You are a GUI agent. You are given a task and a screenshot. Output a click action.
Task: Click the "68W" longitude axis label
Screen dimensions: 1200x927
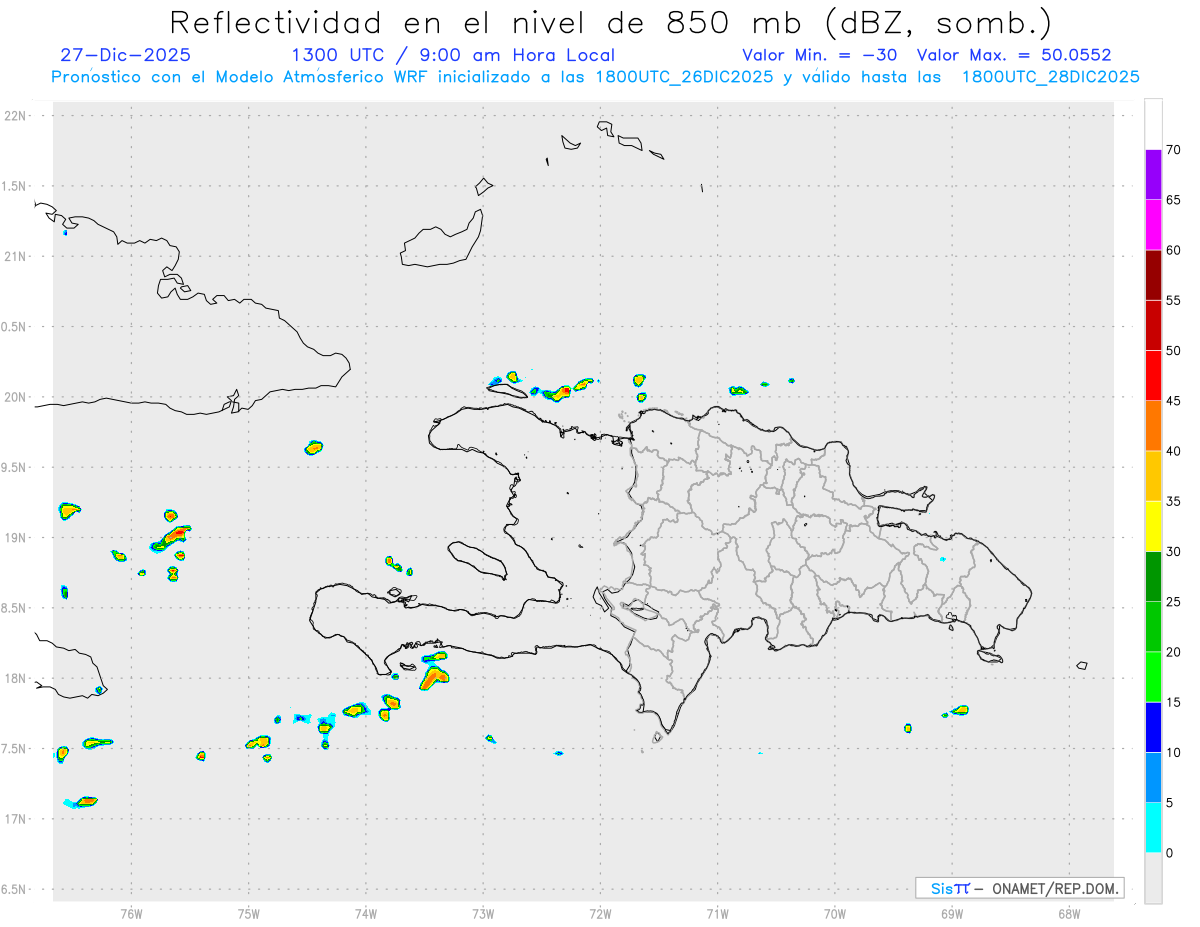[x=1069, y=914]
